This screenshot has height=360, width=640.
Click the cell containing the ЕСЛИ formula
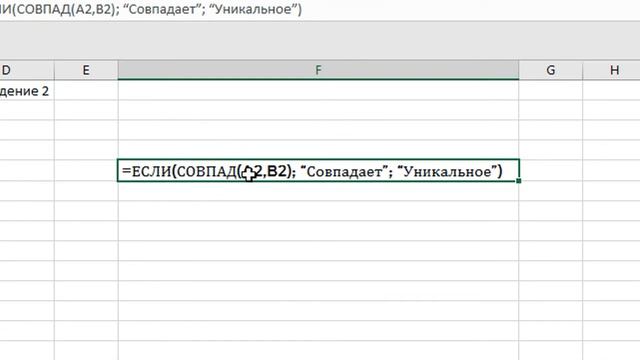[318, 171]
